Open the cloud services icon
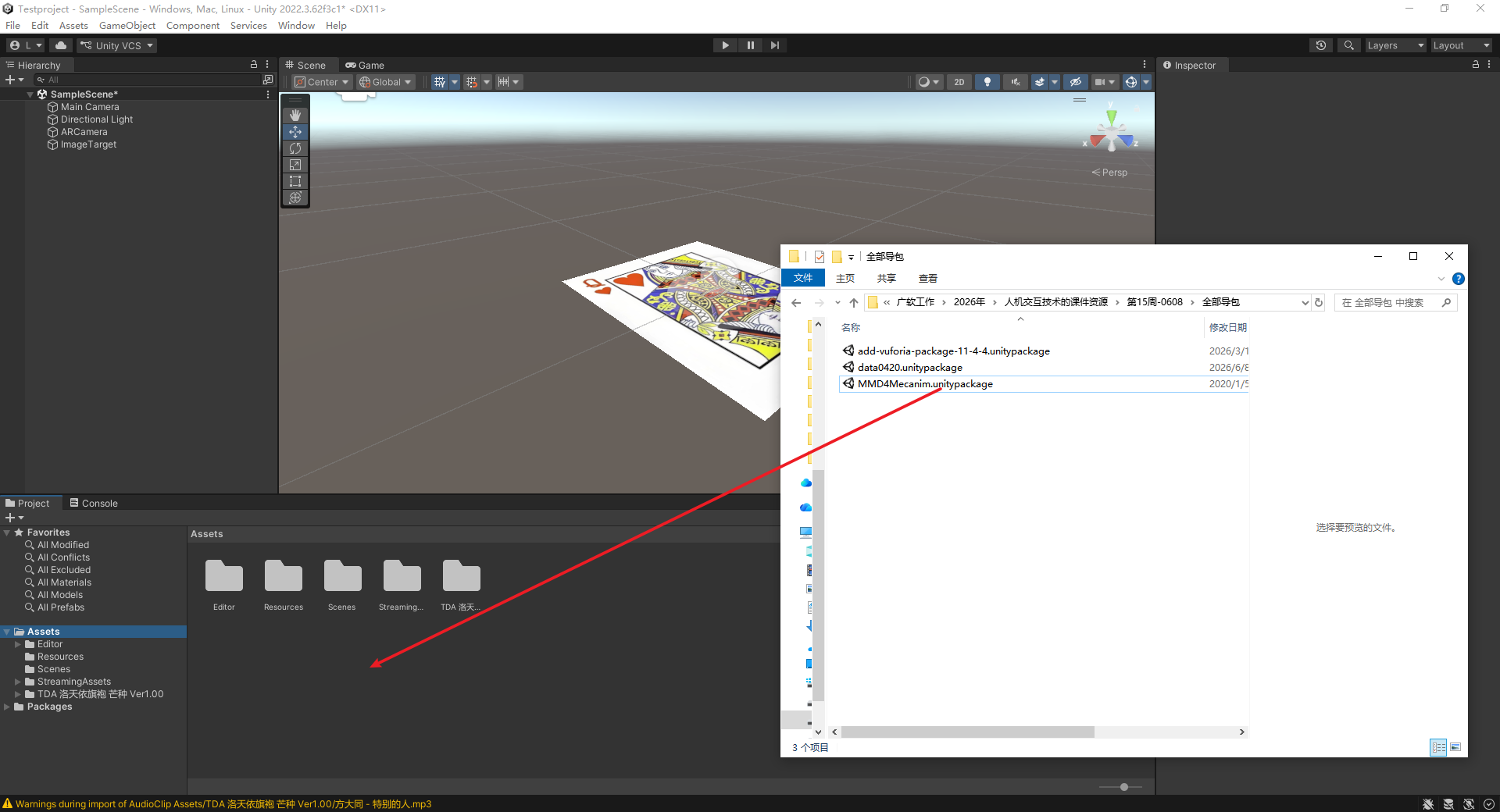 (x=61, y=45)
